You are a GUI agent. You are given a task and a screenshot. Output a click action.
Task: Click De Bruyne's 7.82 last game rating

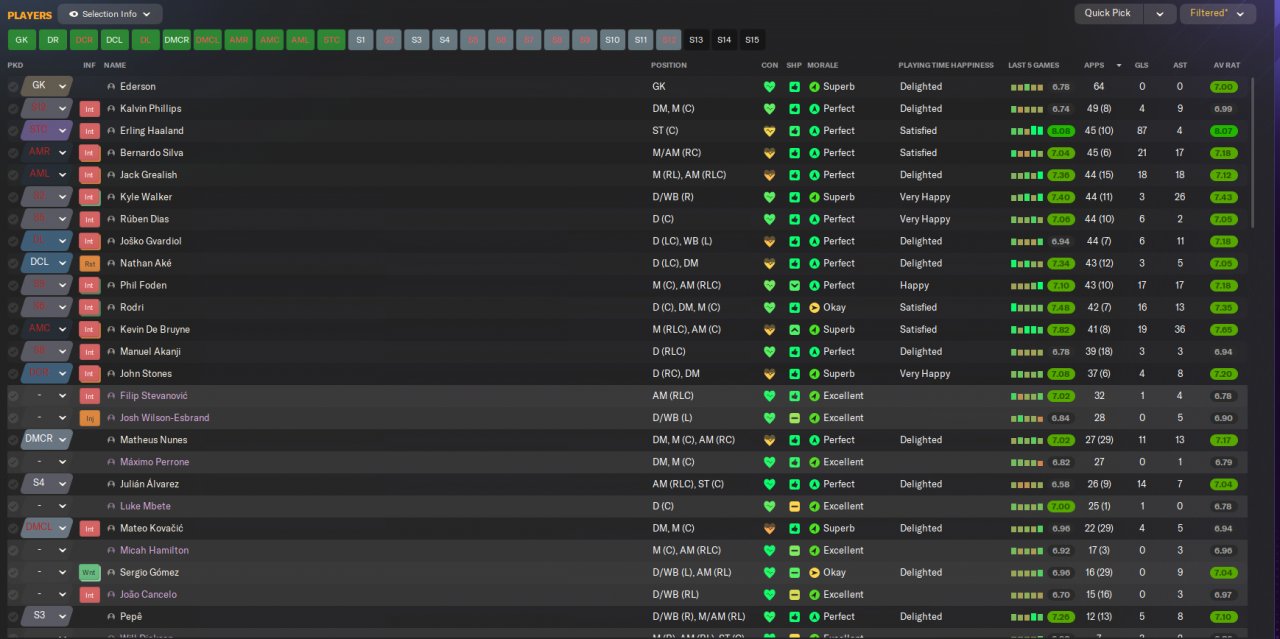[1061, 330]
